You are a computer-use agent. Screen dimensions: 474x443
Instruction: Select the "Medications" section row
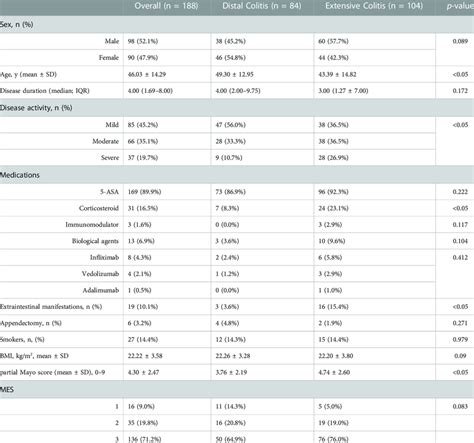click(237, 175)
